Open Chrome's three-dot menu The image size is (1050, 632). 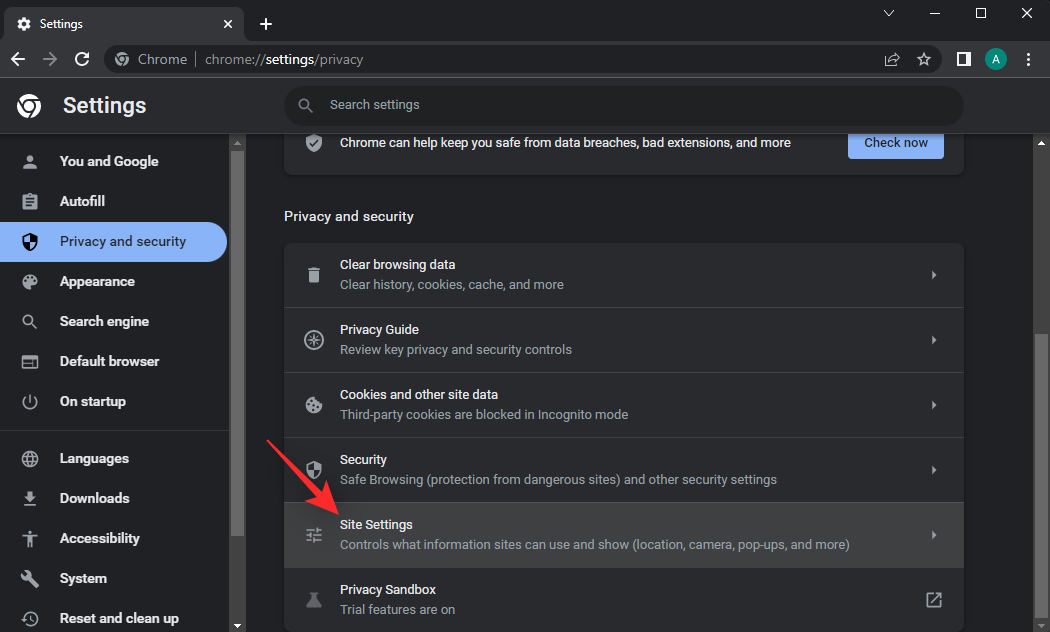pos(1028,59)
